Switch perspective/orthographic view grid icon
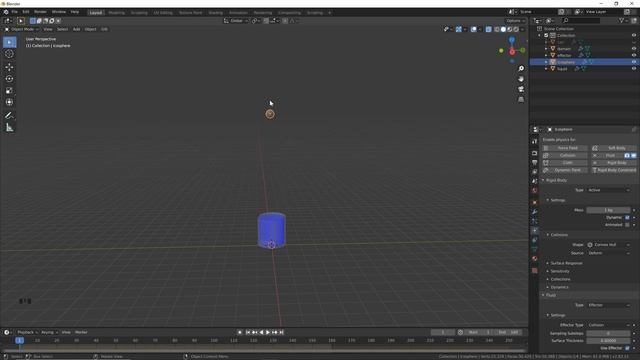Screen dimensions: 640x360 click(521, 99)
